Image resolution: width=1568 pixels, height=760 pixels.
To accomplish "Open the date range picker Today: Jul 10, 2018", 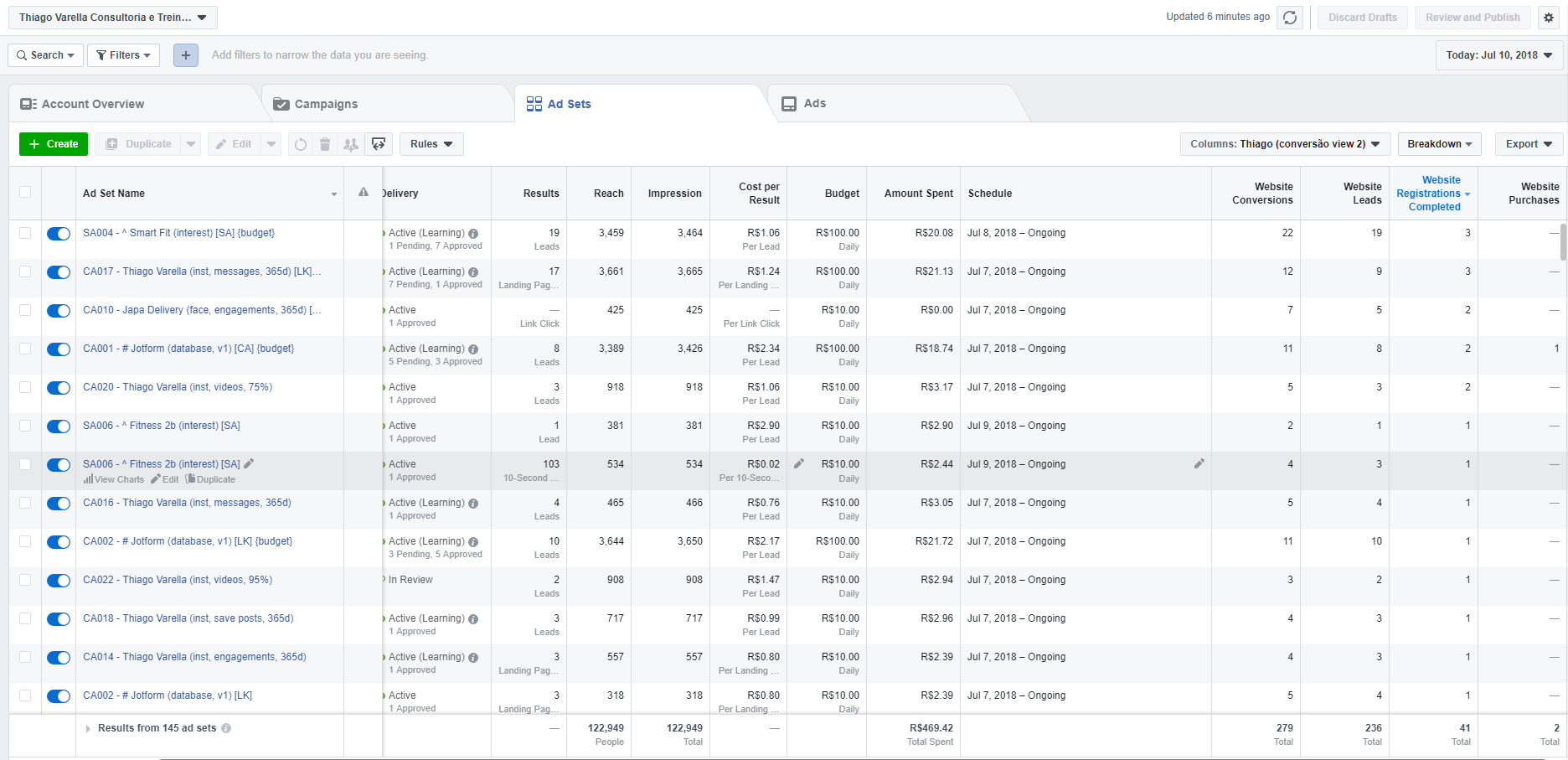I will pos(1498,55).
